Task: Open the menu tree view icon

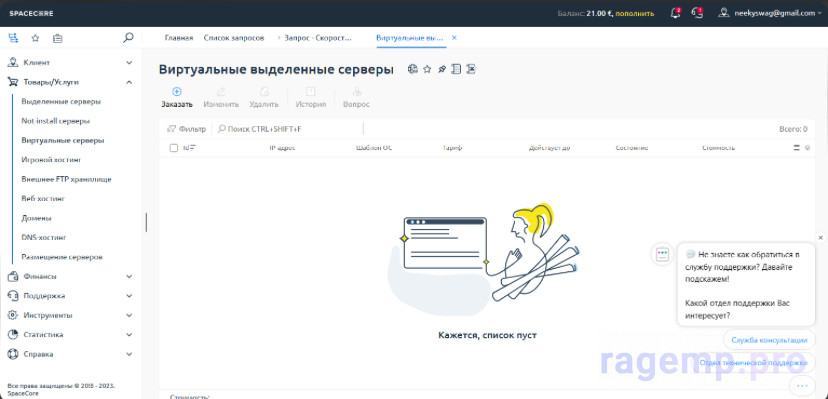Action: [x=13, y=38]
